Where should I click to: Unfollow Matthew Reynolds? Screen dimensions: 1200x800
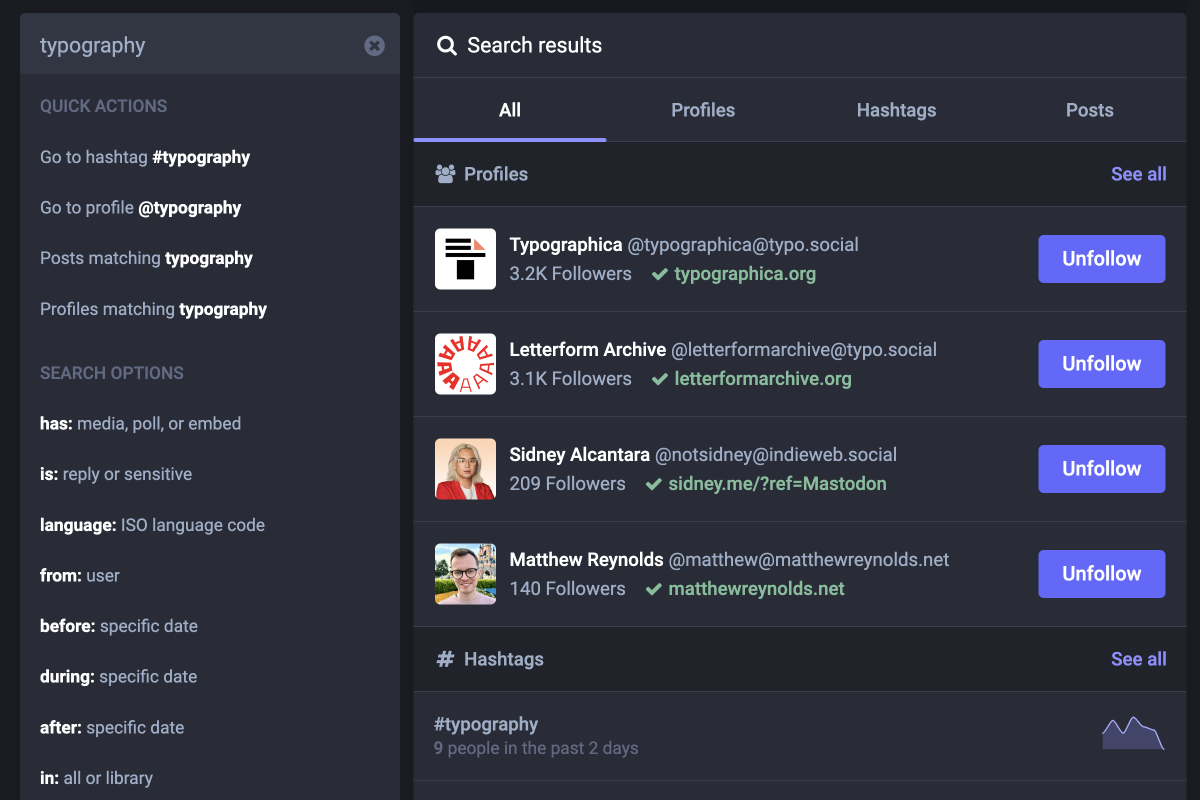[x=1102, y=574]
